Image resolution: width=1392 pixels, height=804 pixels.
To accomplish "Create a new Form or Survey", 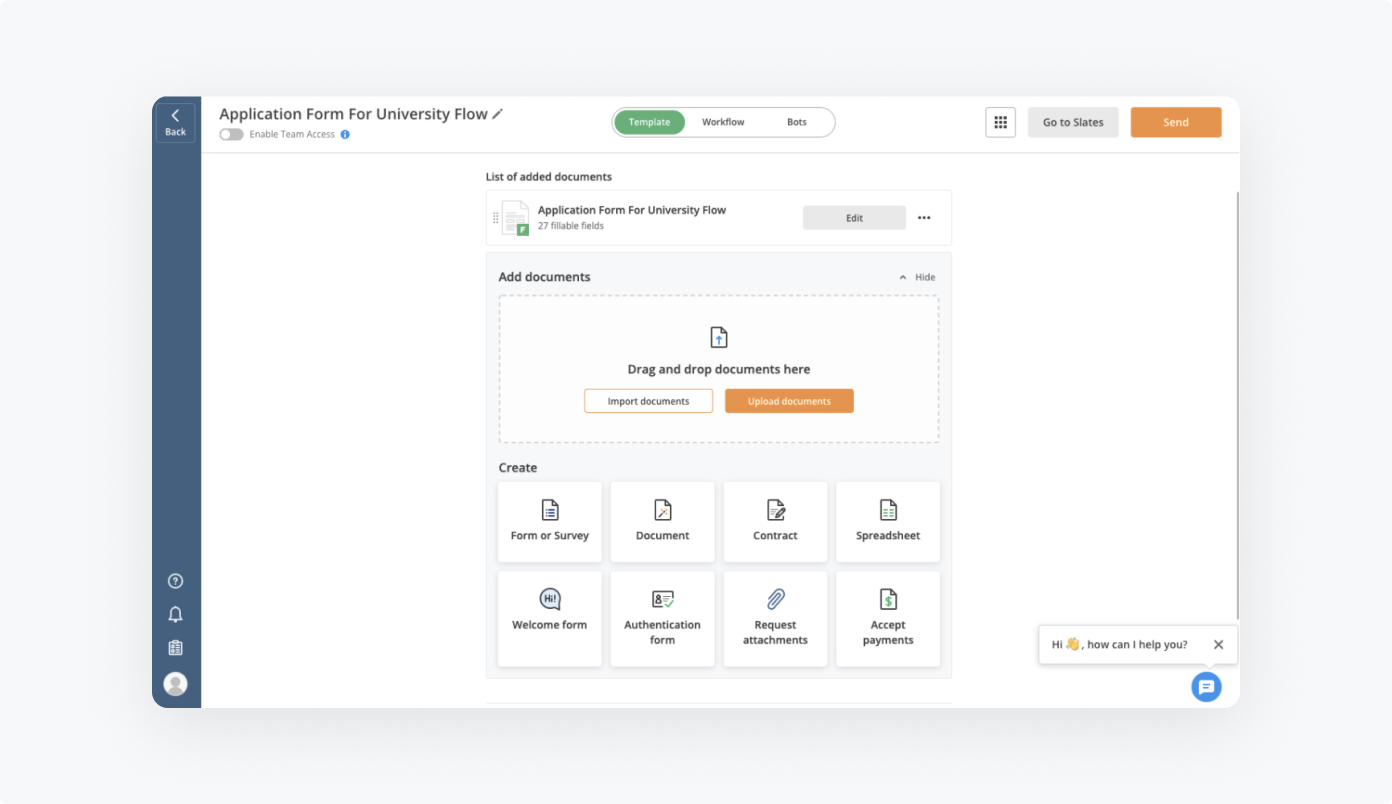I will [x=550, y=521].
